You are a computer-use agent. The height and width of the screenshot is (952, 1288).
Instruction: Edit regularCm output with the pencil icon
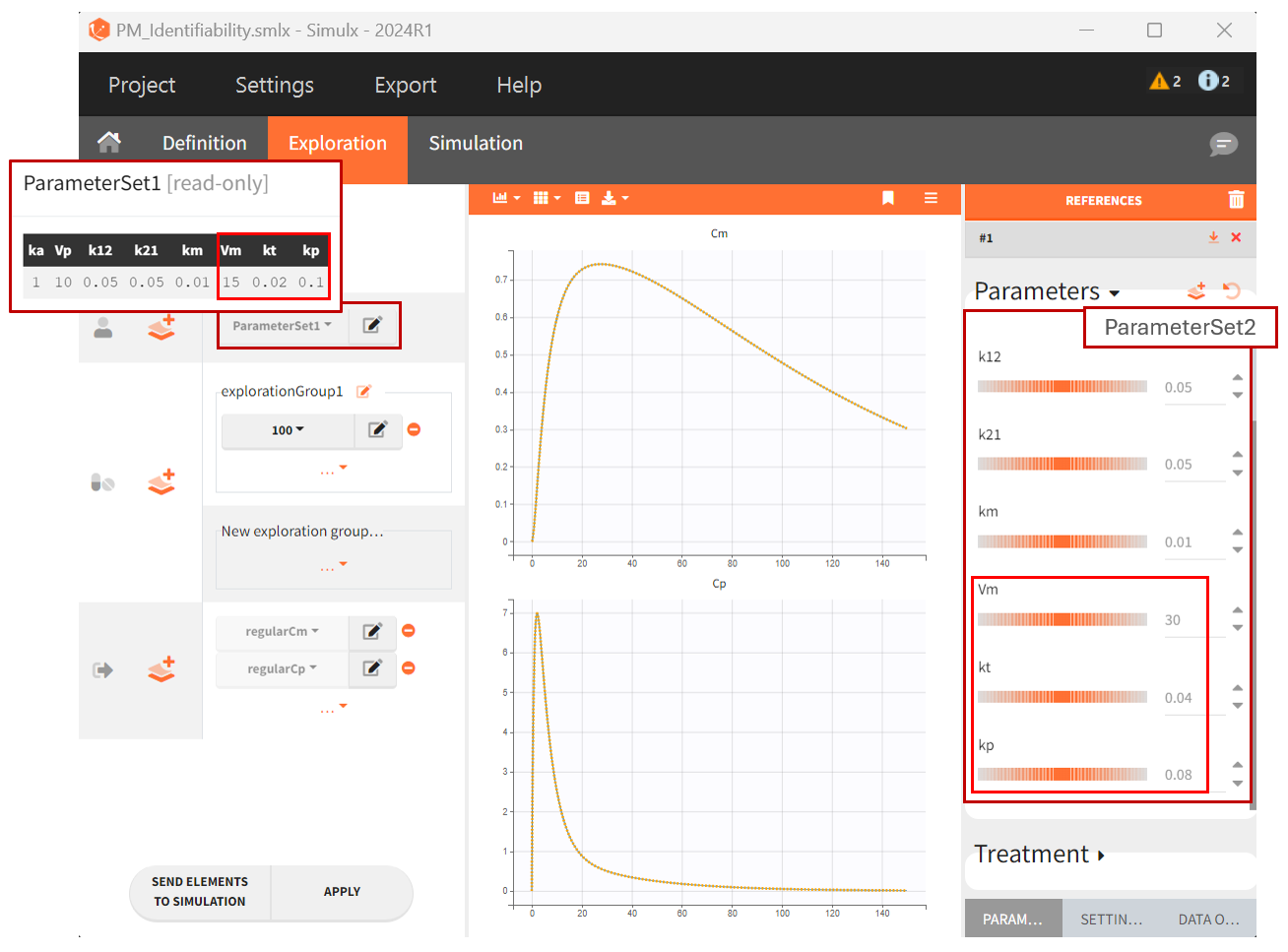coord(372,631)
